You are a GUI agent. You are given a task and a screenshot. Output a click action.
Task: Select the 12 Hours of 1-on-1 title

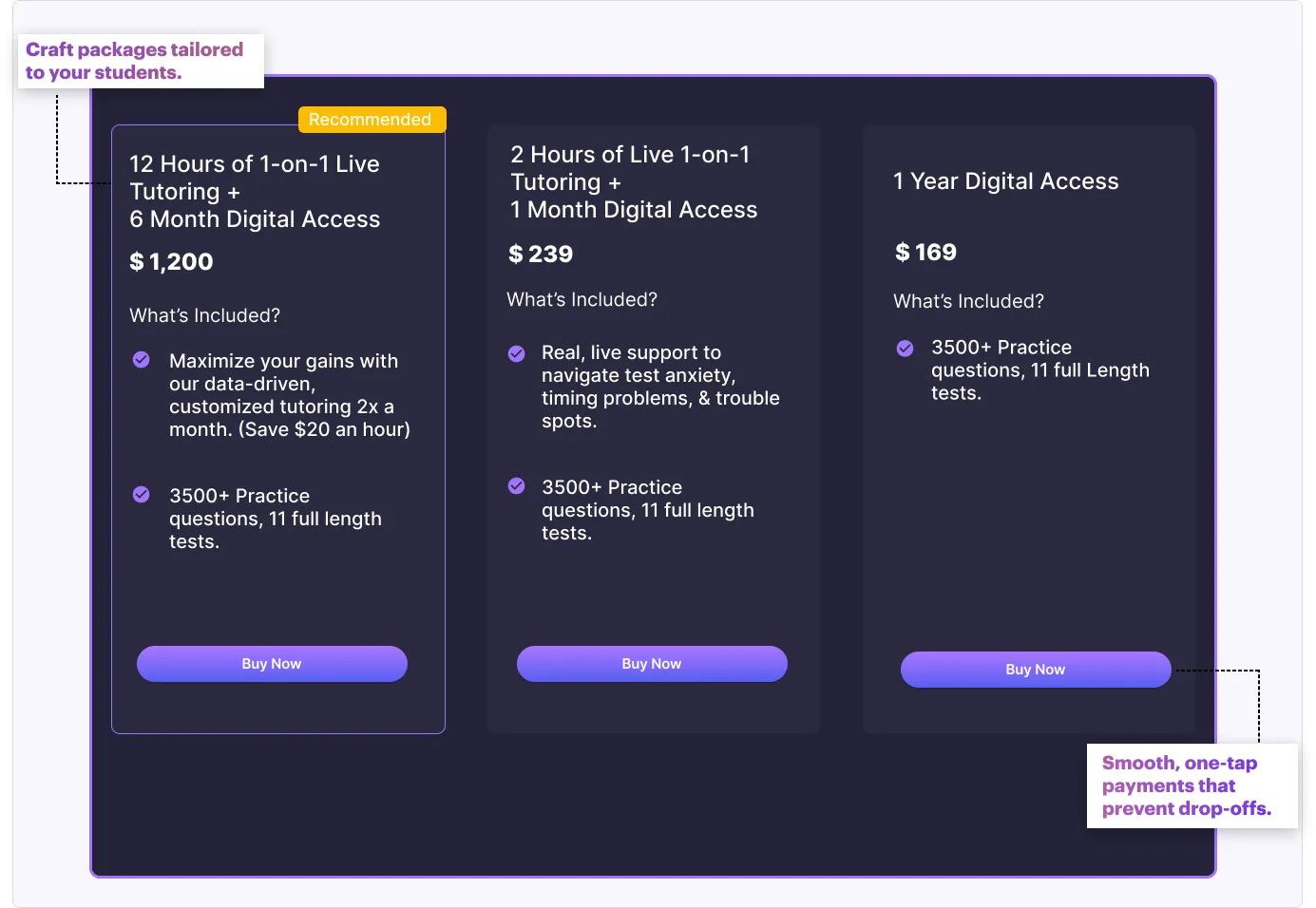(x=255, y=192)
